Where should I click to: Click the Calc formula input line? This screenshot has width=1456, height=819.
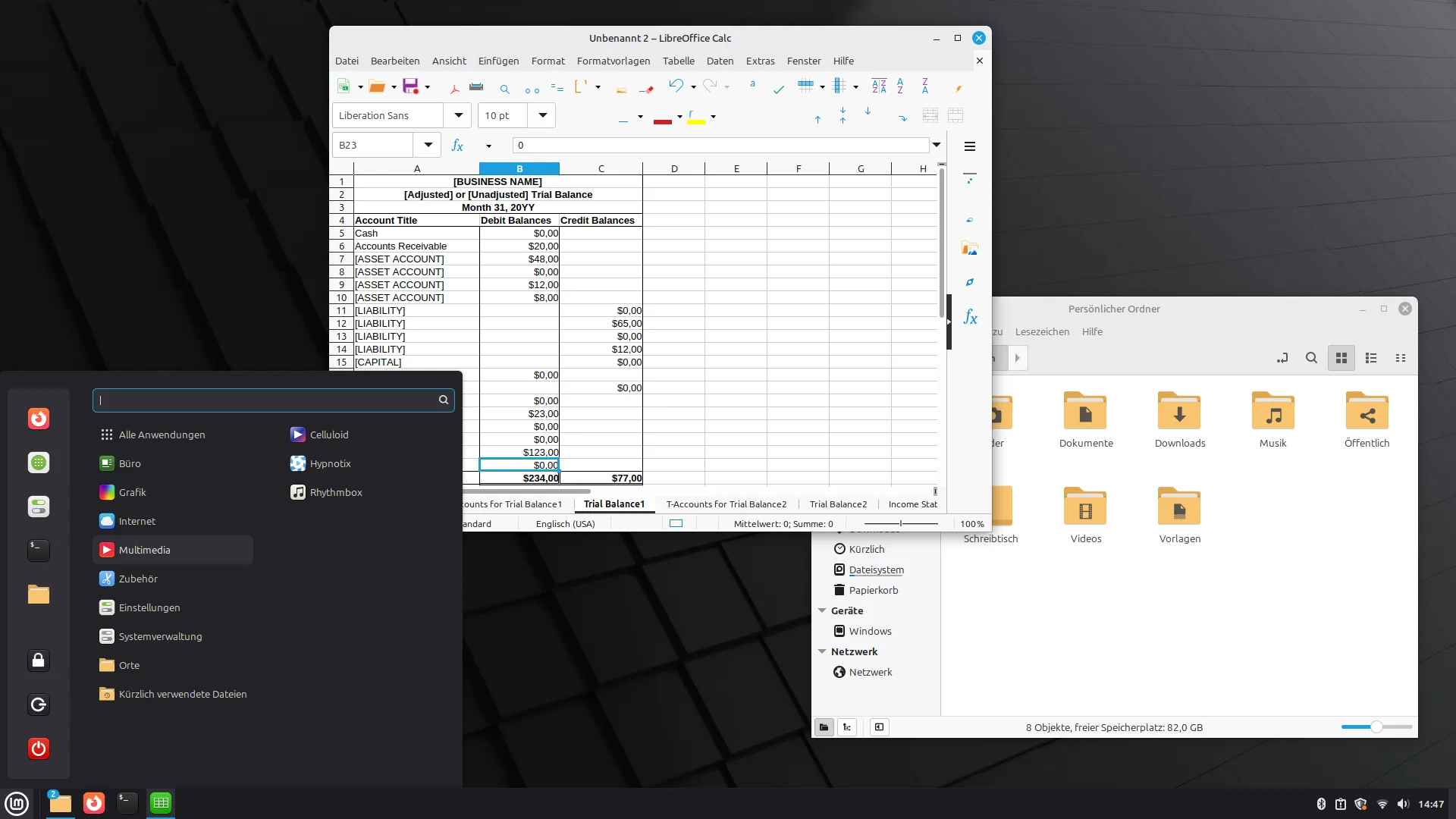720,145
